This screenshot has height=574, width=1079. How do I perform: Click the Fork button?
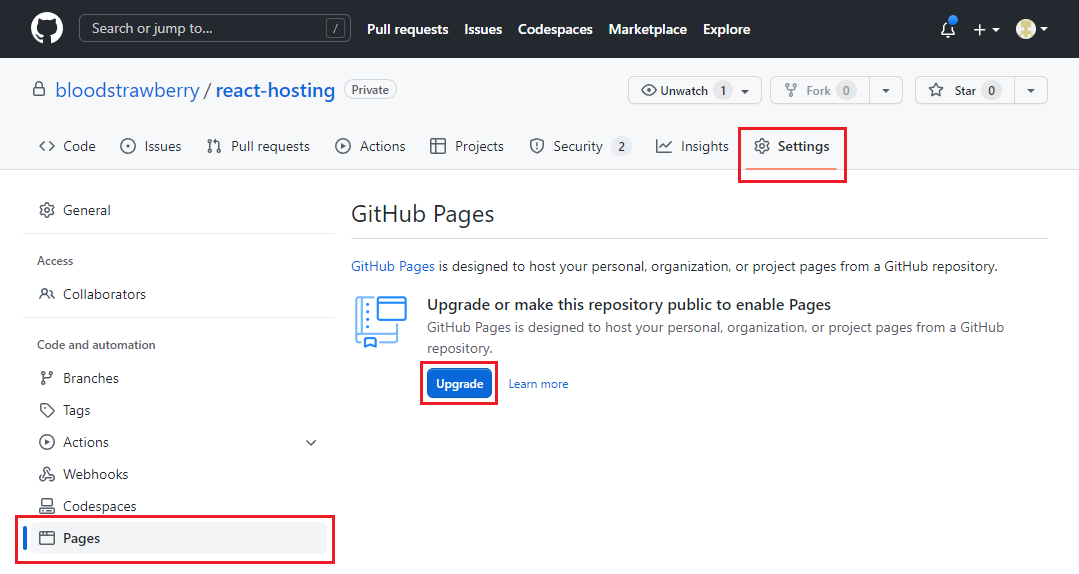[820, 90]
